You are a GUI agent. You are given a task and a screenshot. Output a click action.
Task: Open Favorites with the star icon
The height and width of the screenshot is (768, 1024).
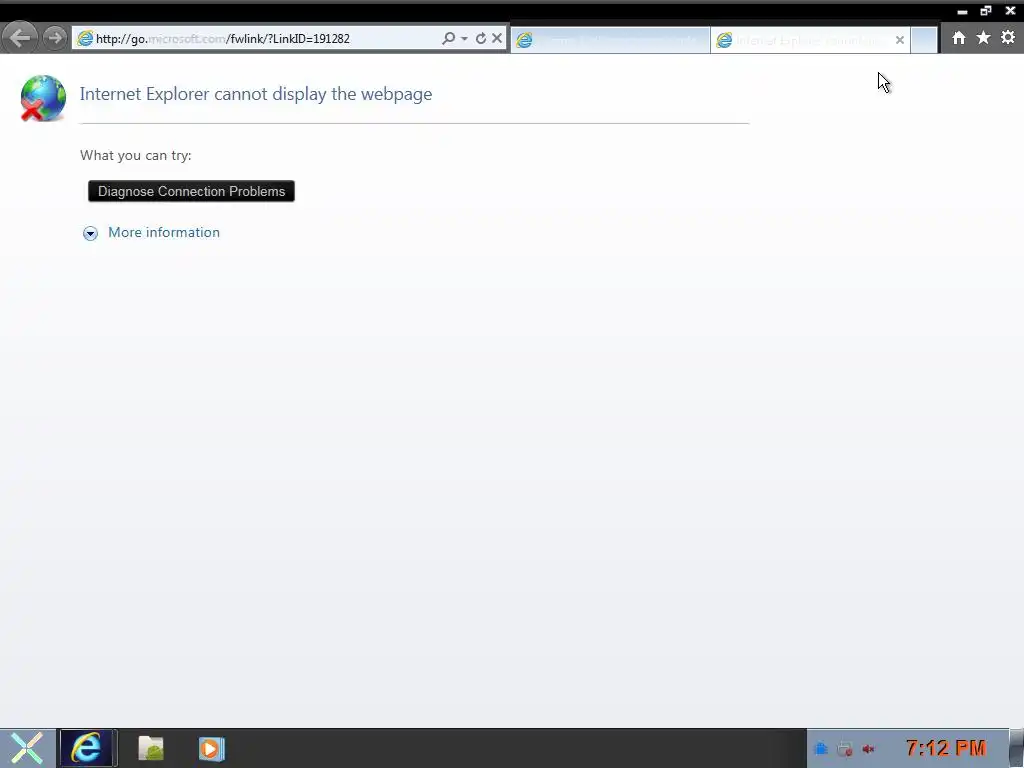984,38
